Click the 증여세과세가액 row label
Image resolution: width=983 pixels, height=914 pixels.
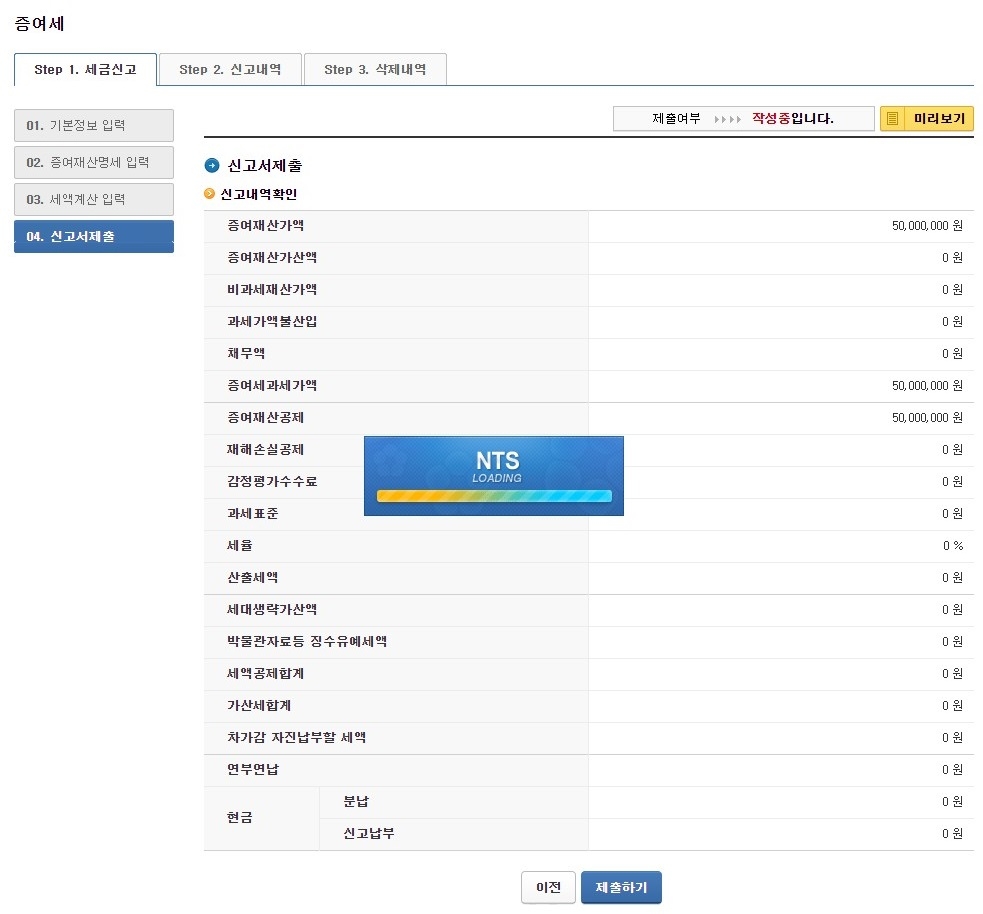click(x=271, y=386)
